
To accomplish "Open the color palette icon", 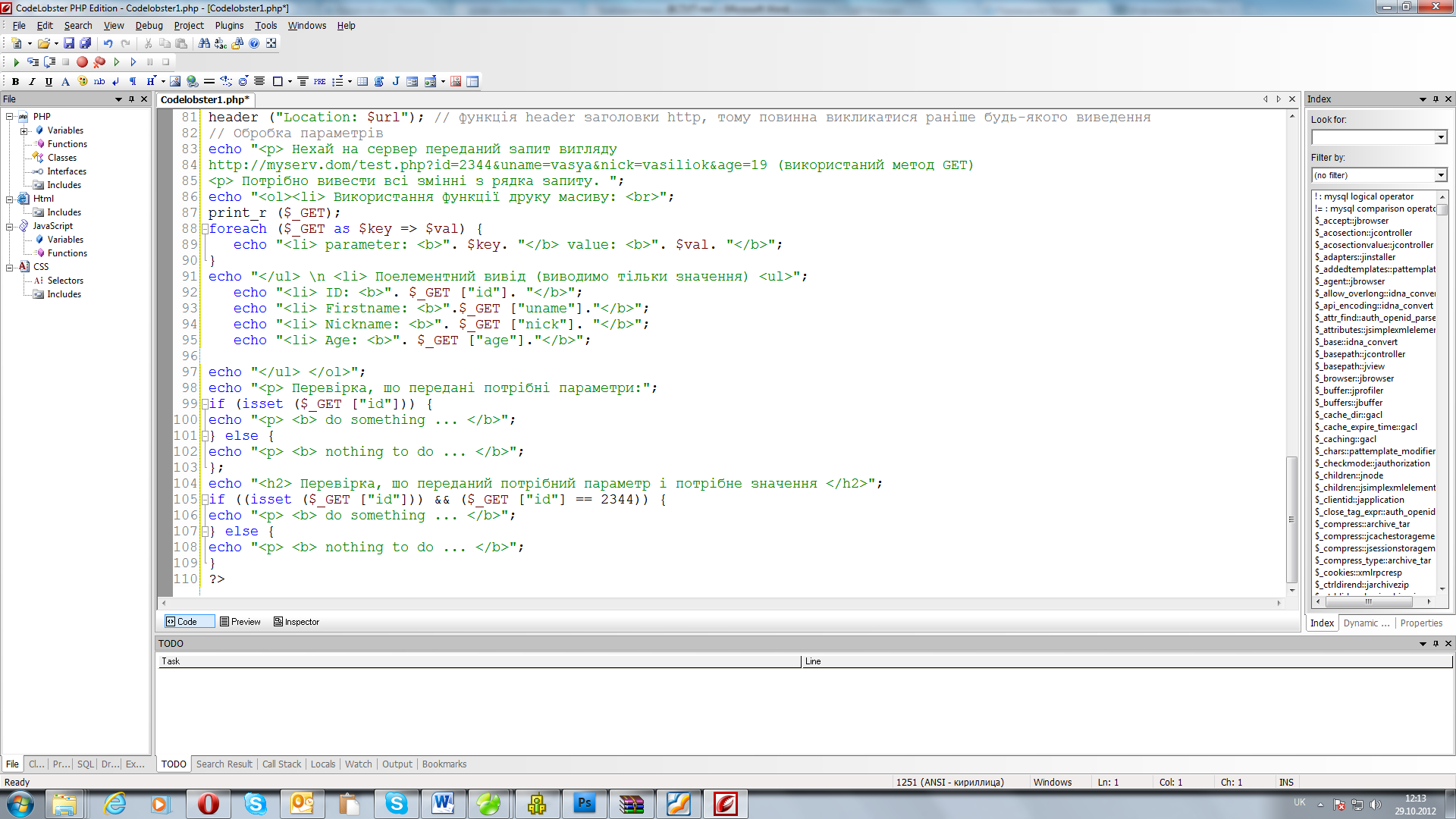I will [x=83, y=81].
